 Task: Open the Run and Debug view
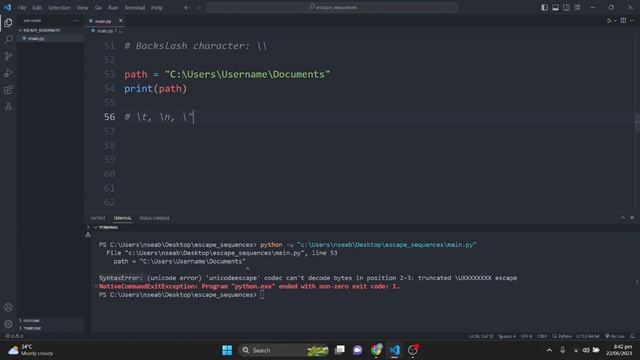[8, 73]
